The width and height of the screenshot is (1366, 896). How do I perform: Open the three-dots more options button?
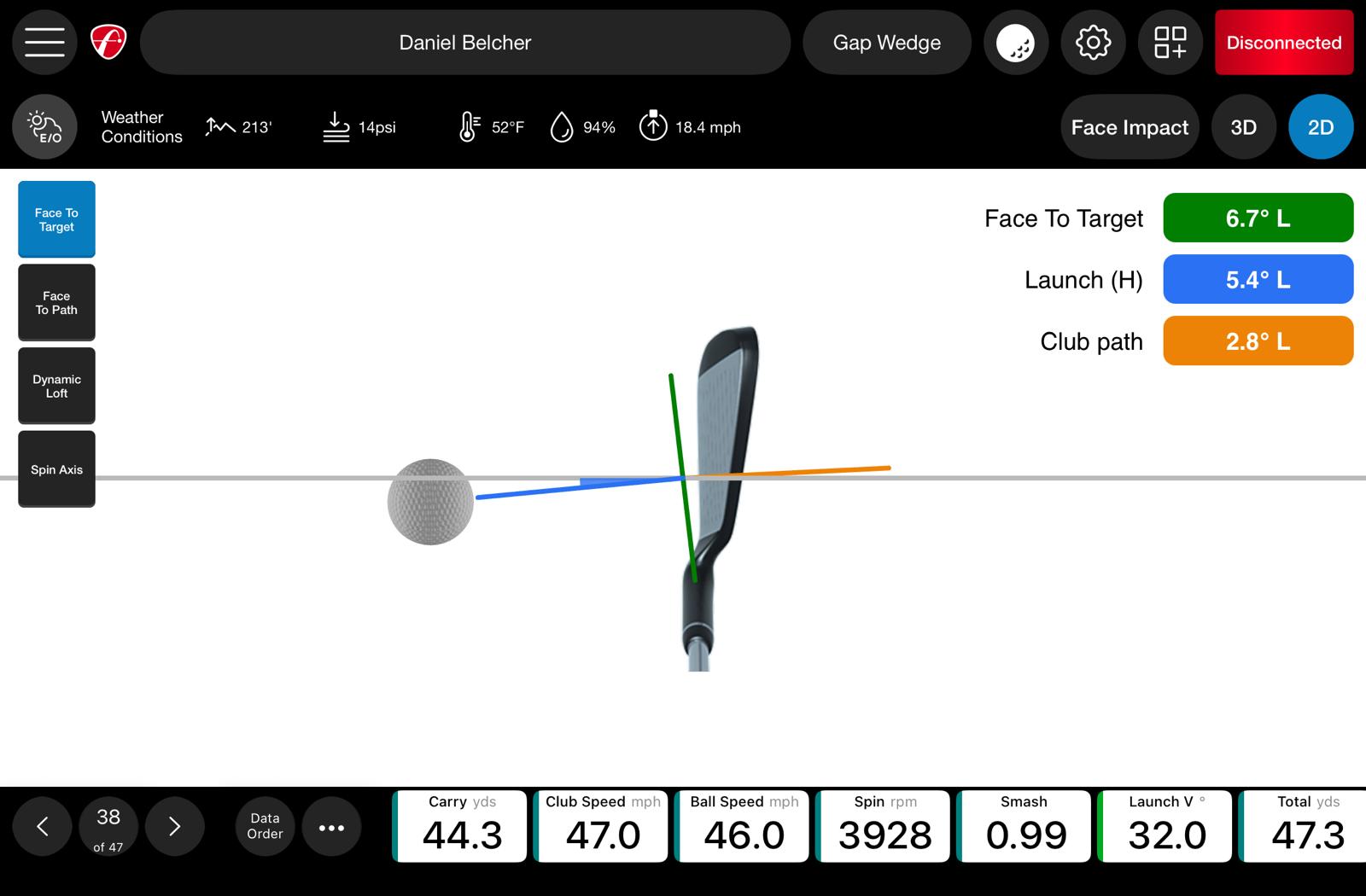[331, 827]
